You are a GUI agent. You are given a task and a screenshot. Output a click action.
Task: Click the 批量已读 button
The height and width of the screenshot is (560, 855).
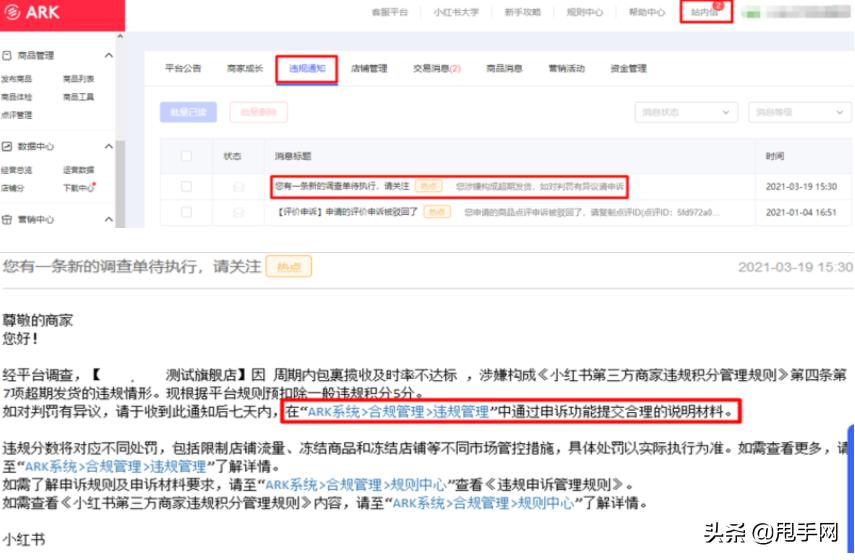pos(188,112)
